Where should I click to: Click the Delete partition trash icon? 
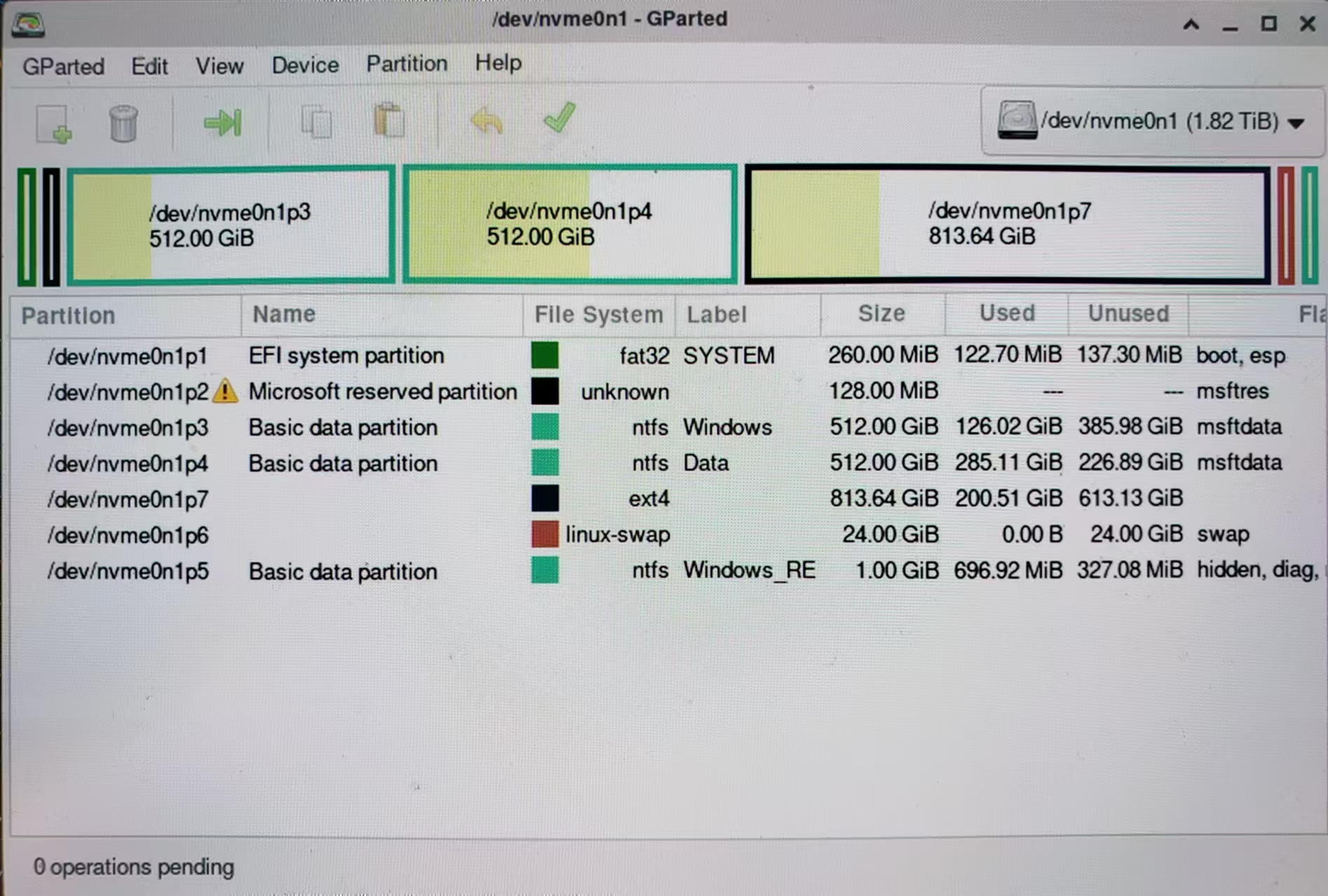point(123,123)
